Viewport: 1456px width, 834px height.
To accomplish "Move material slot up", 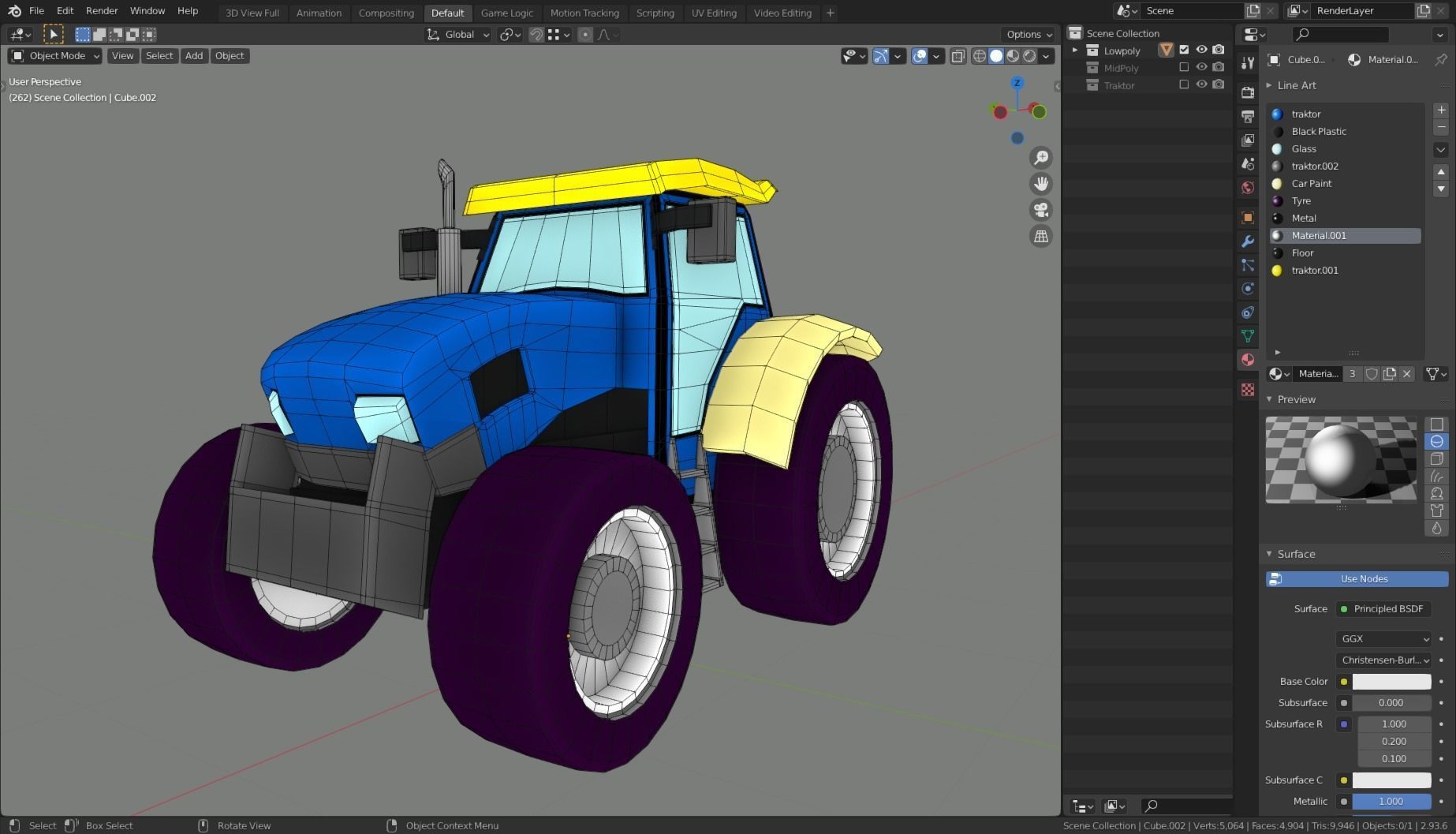I will coord(1441,171).
